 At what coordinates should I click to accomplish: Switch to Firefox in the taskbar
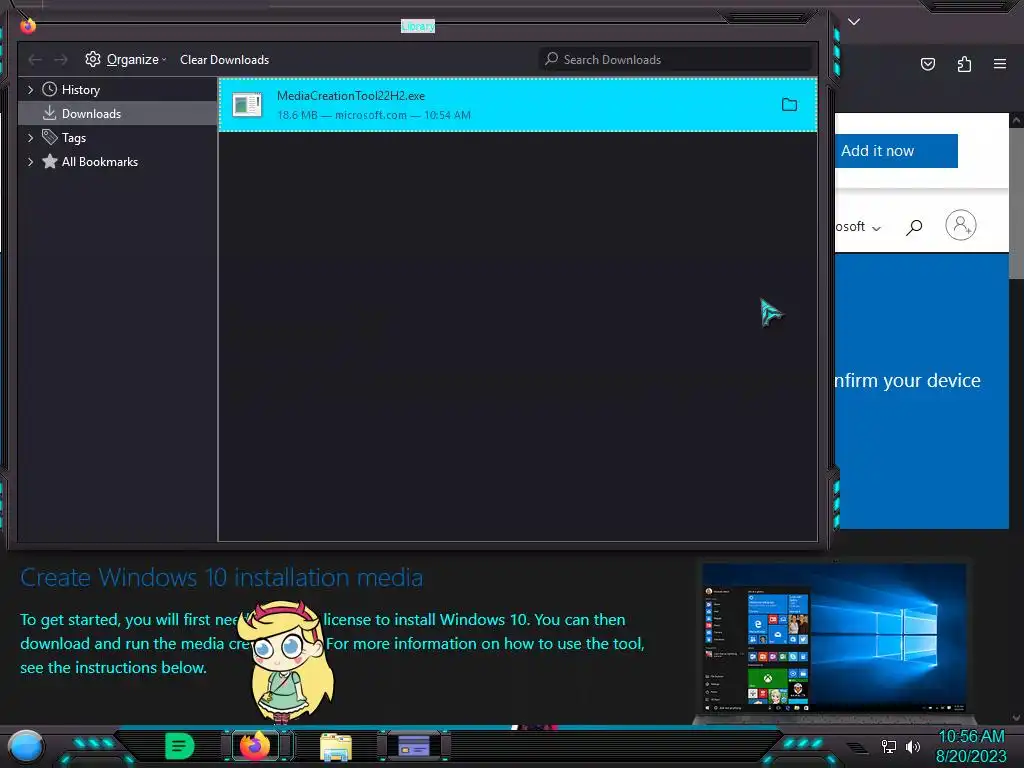(255, 745)
